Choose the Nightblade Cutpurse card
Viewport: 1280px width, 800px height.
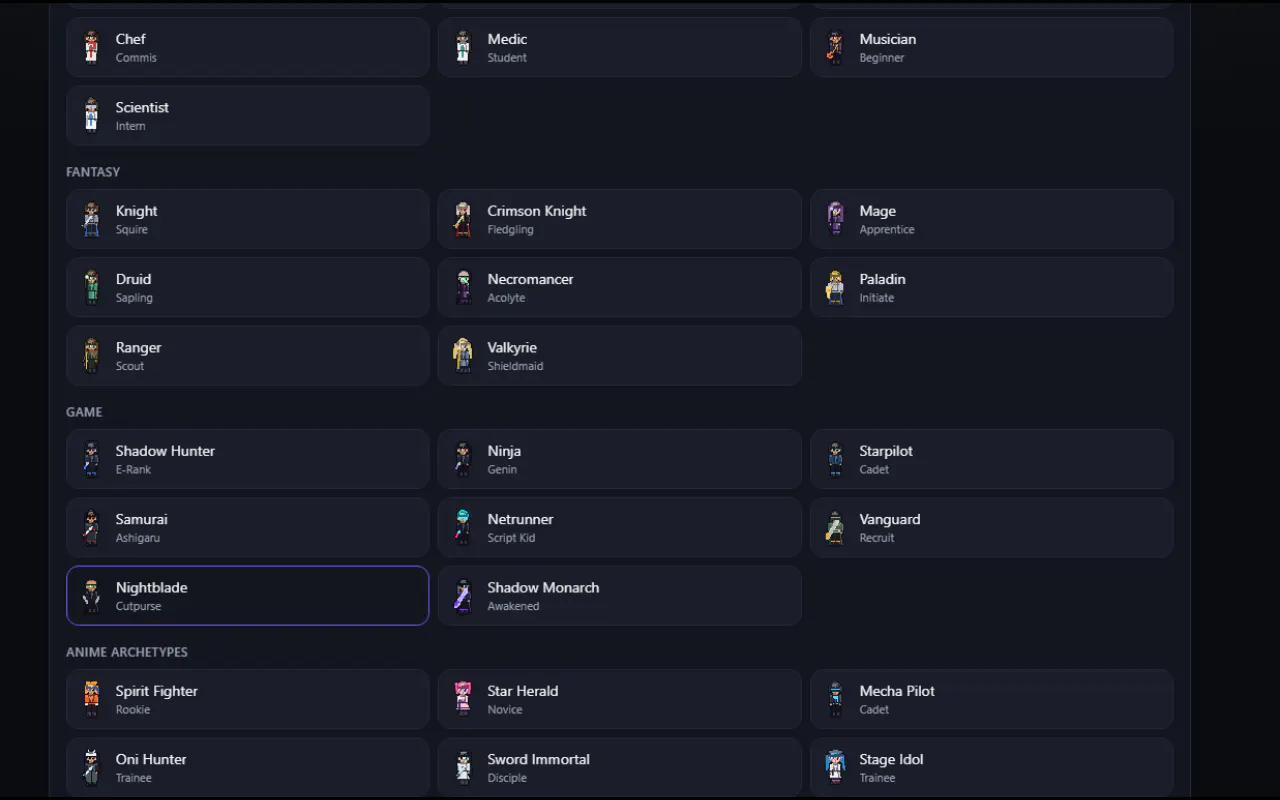coord(248,595)
